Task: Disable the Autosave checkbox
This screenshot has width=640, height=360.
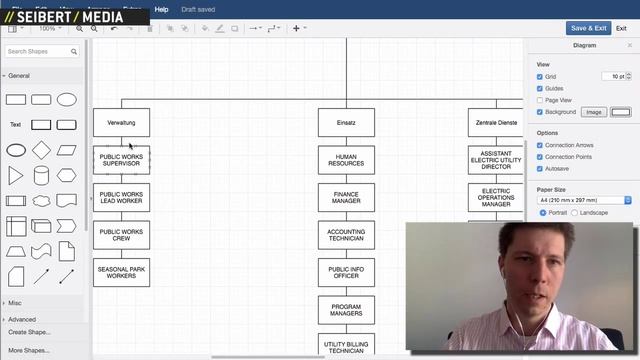Action: point(540,169)
